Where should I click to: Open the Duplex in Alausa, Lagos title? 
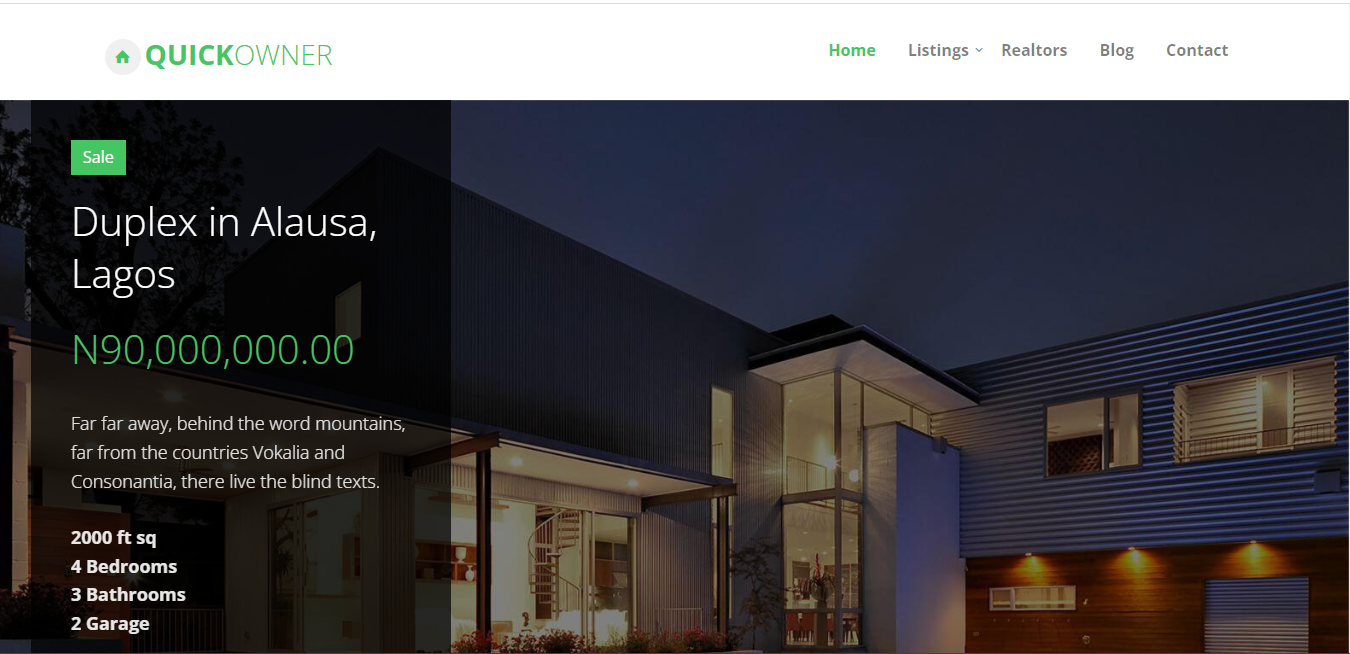(224, 247)
